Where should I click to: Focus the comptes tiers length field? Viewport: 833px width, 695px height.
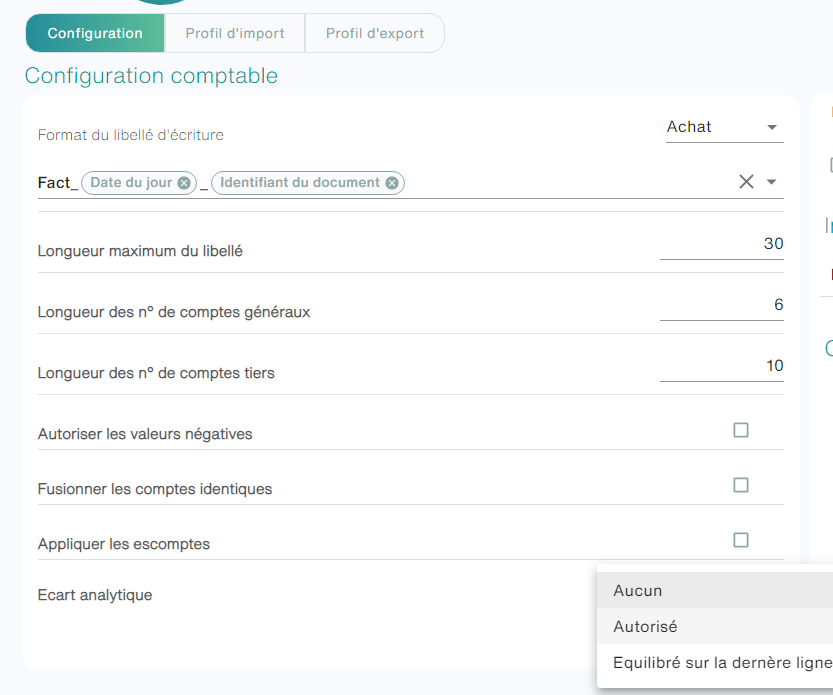pos(721,367)
